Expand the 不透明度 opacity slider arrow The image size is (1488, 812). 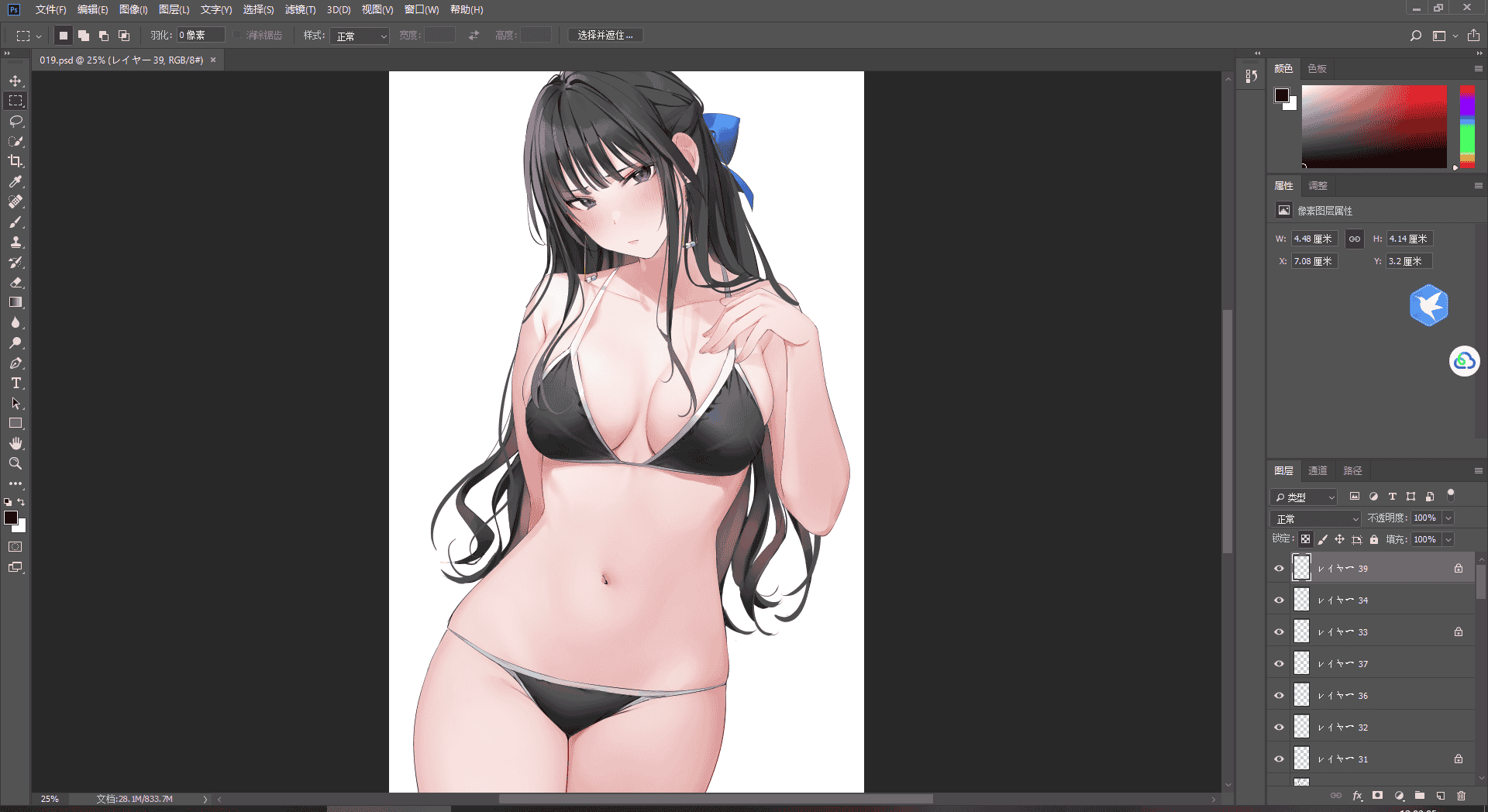[x=1448, y=518]
